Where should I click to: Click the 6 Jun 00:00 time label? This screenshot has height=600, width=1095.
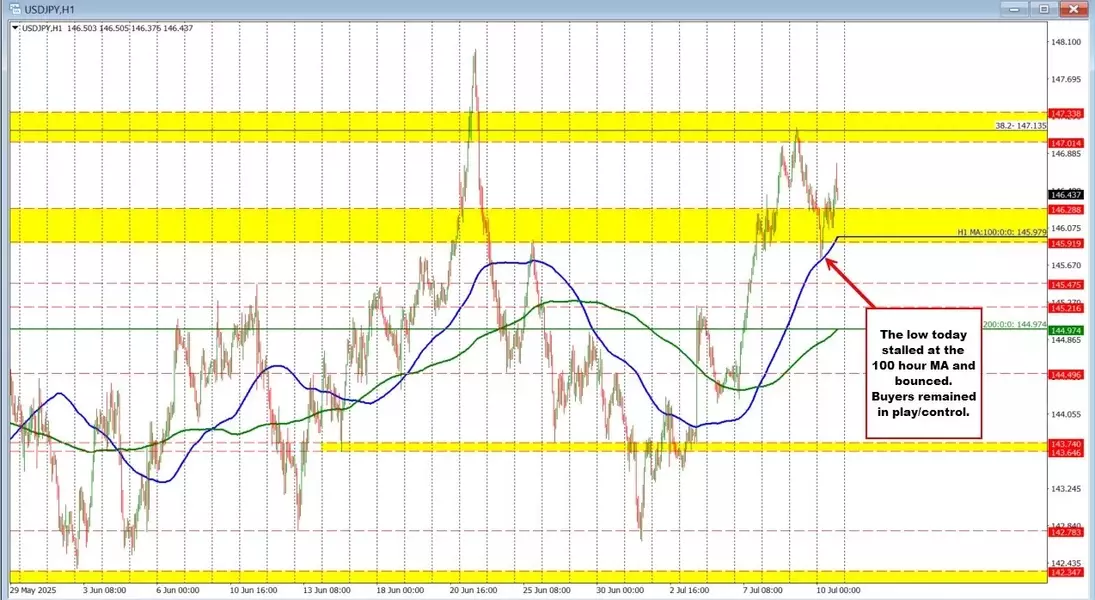(177, 590)
